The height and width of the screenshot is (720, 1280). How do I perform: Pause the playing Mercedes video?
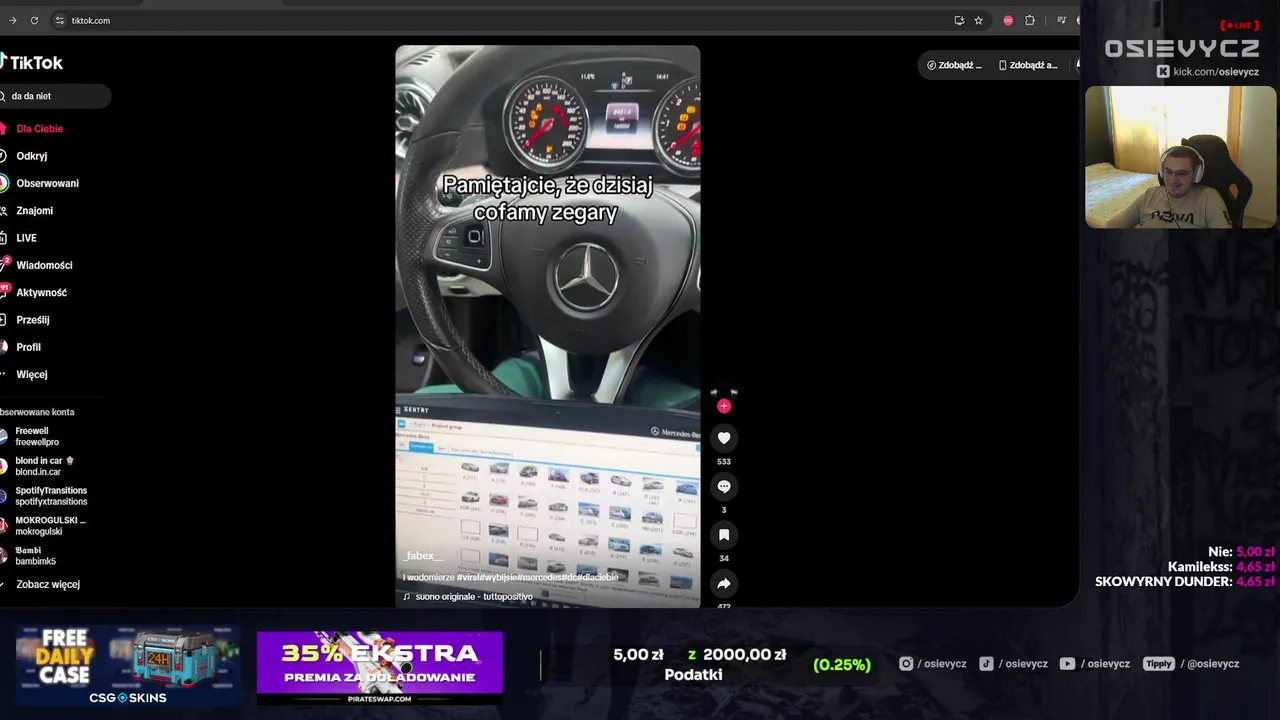tap(548, 326)
